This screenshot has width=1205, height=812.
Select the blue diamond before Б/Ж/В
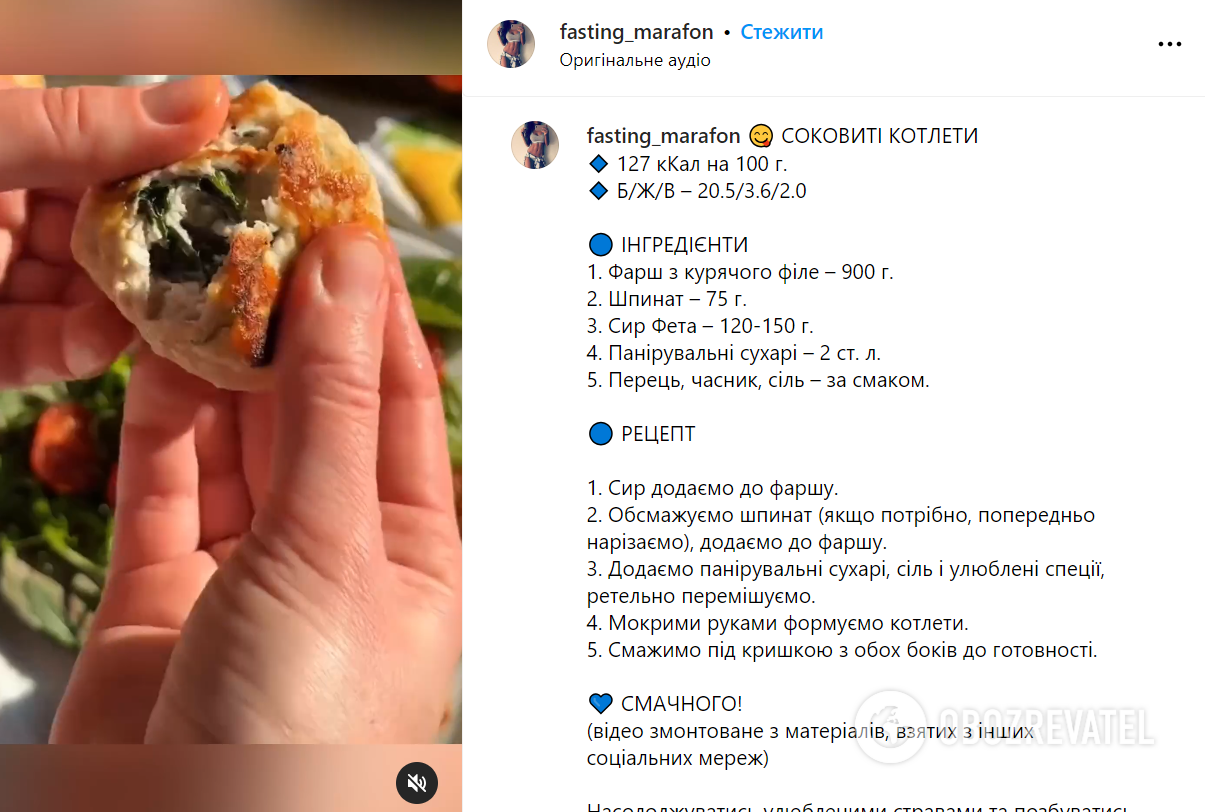point(598,191)
